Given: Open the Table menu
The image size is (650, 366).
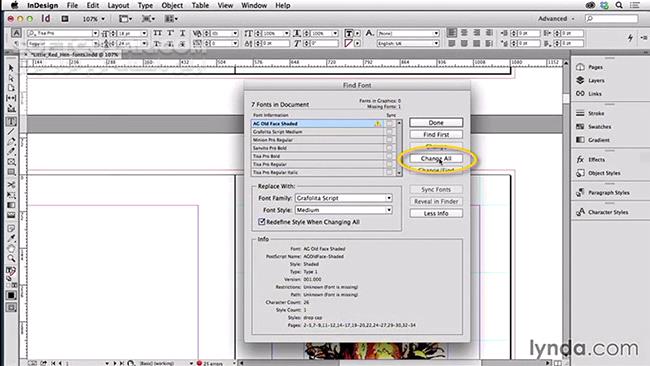Looking at the screenshot, I should (200, 5).
